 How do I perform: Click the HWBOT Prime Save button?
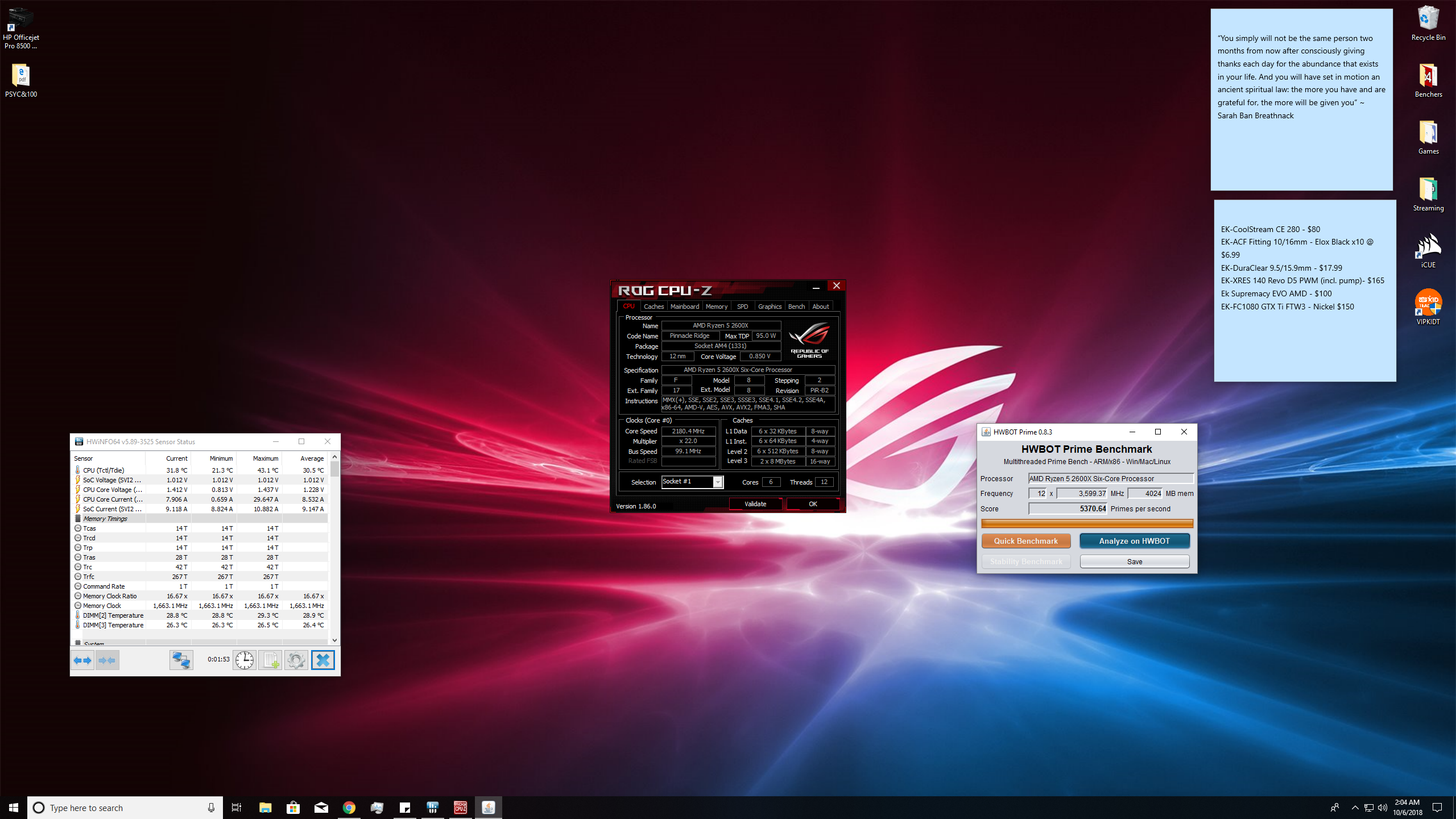click(x=1134, y=561)
